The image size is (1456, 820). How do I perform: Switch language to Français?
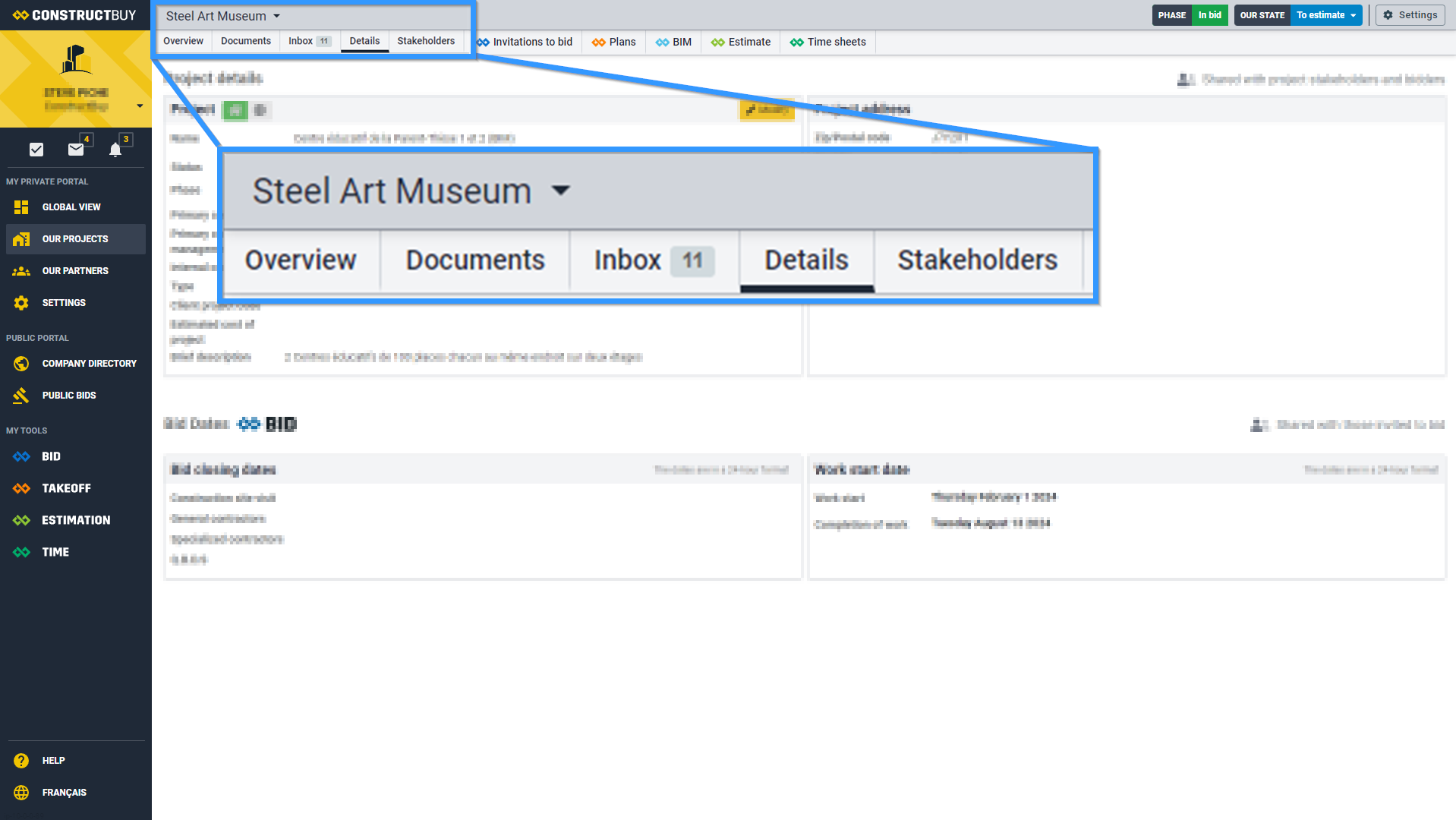pos(75,793)
